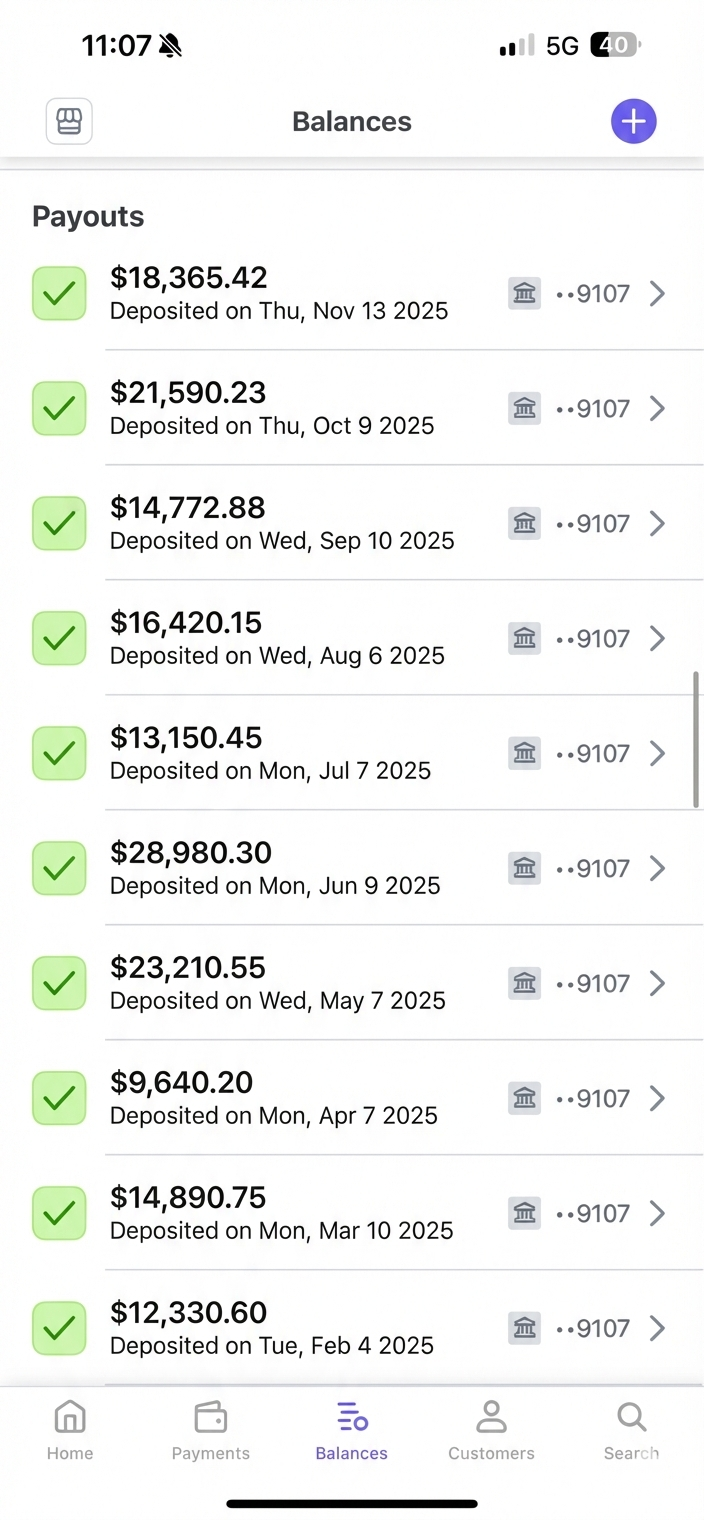
Task: Open the business account switcher icon
Action: [68, 121]
